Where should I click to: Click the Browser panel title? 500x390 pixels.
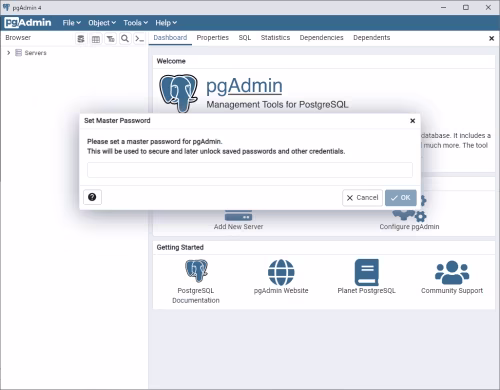click(x=18, y=38)
